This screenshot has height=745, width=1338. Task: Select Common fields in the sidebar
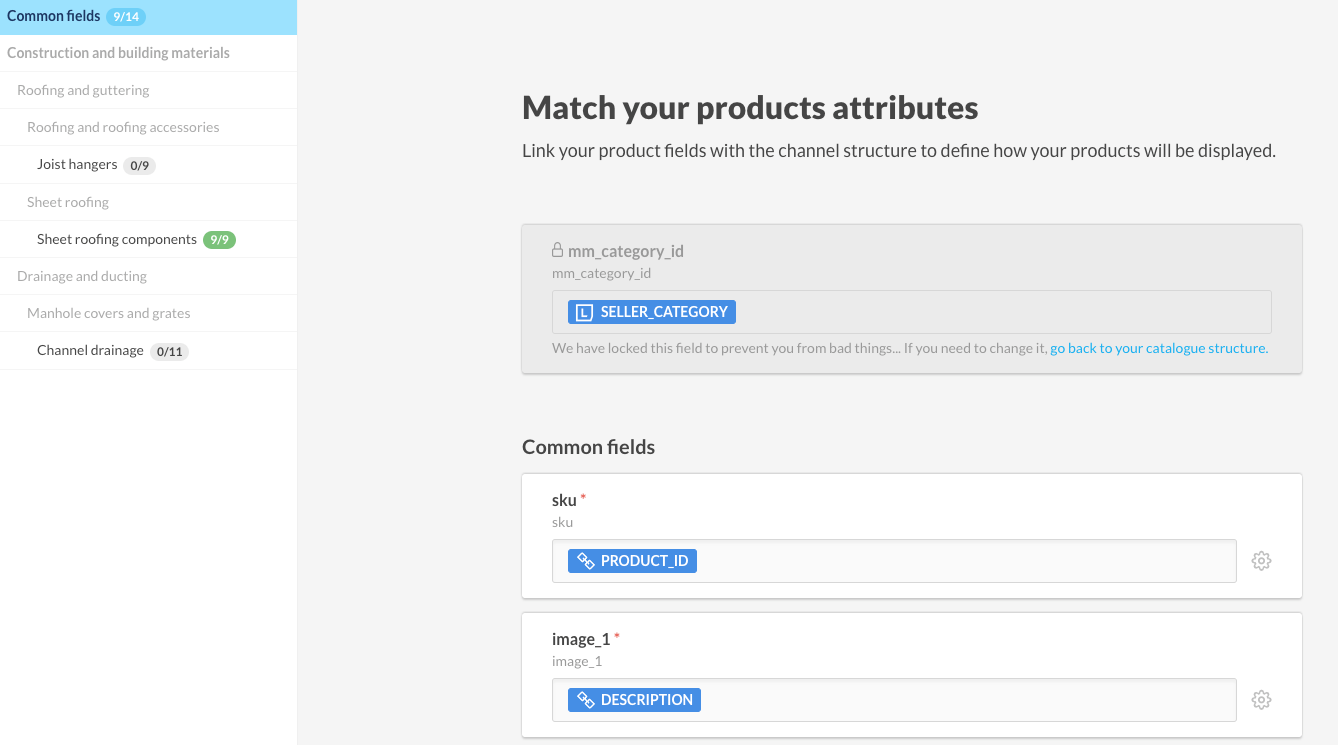(54, 17)
